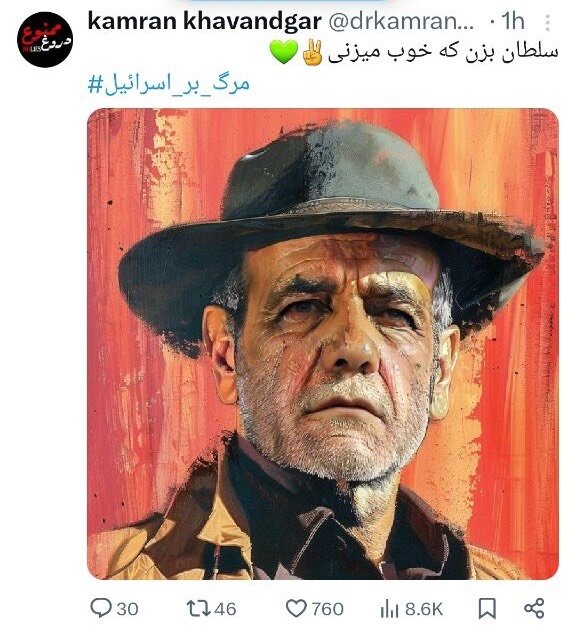
Task: Open the blue Persian hashtag link
Action: [x=169, y=83]
